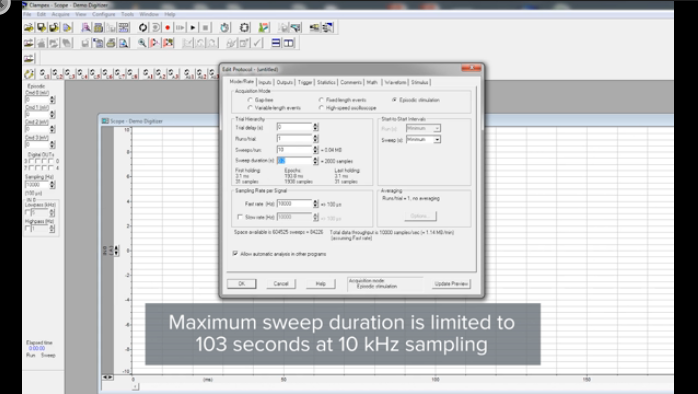The height and width of the screenshot is (394, 698).
Task: Click the Fast rate (Hz) input field
Action: coord(294,204)
